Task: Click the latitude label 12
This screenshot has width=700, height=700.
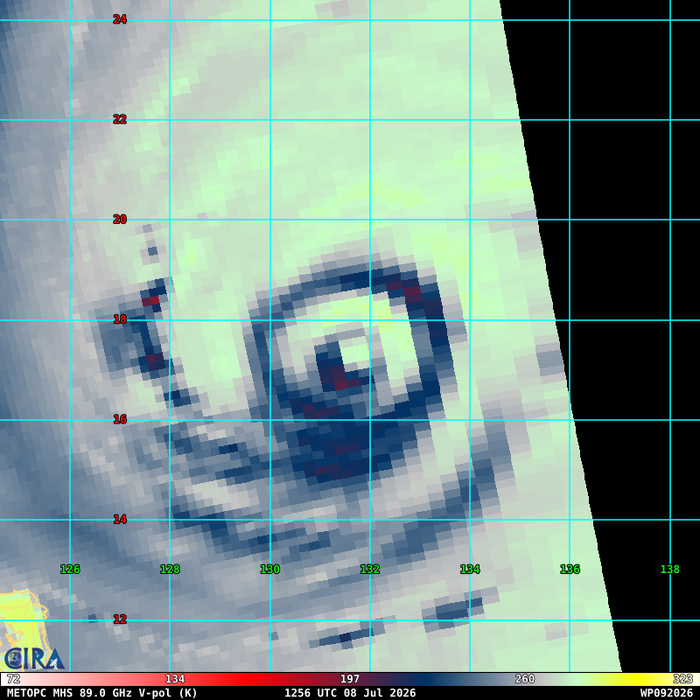Action: tap(120, 619)
